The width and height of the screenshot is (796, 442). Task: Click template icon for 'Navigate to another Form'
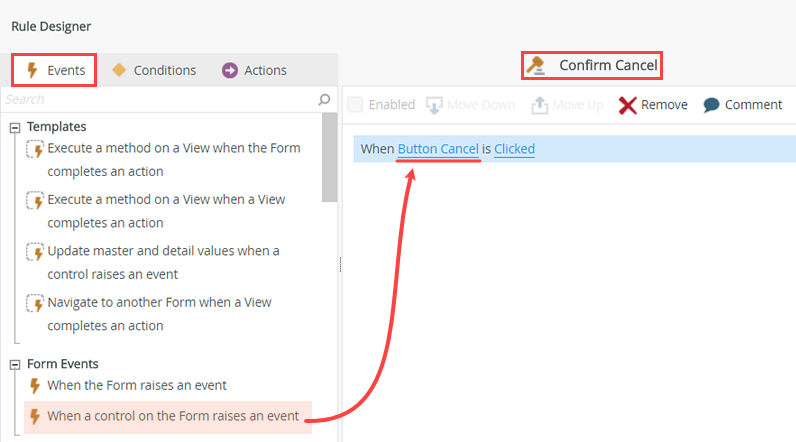[35, 303]
